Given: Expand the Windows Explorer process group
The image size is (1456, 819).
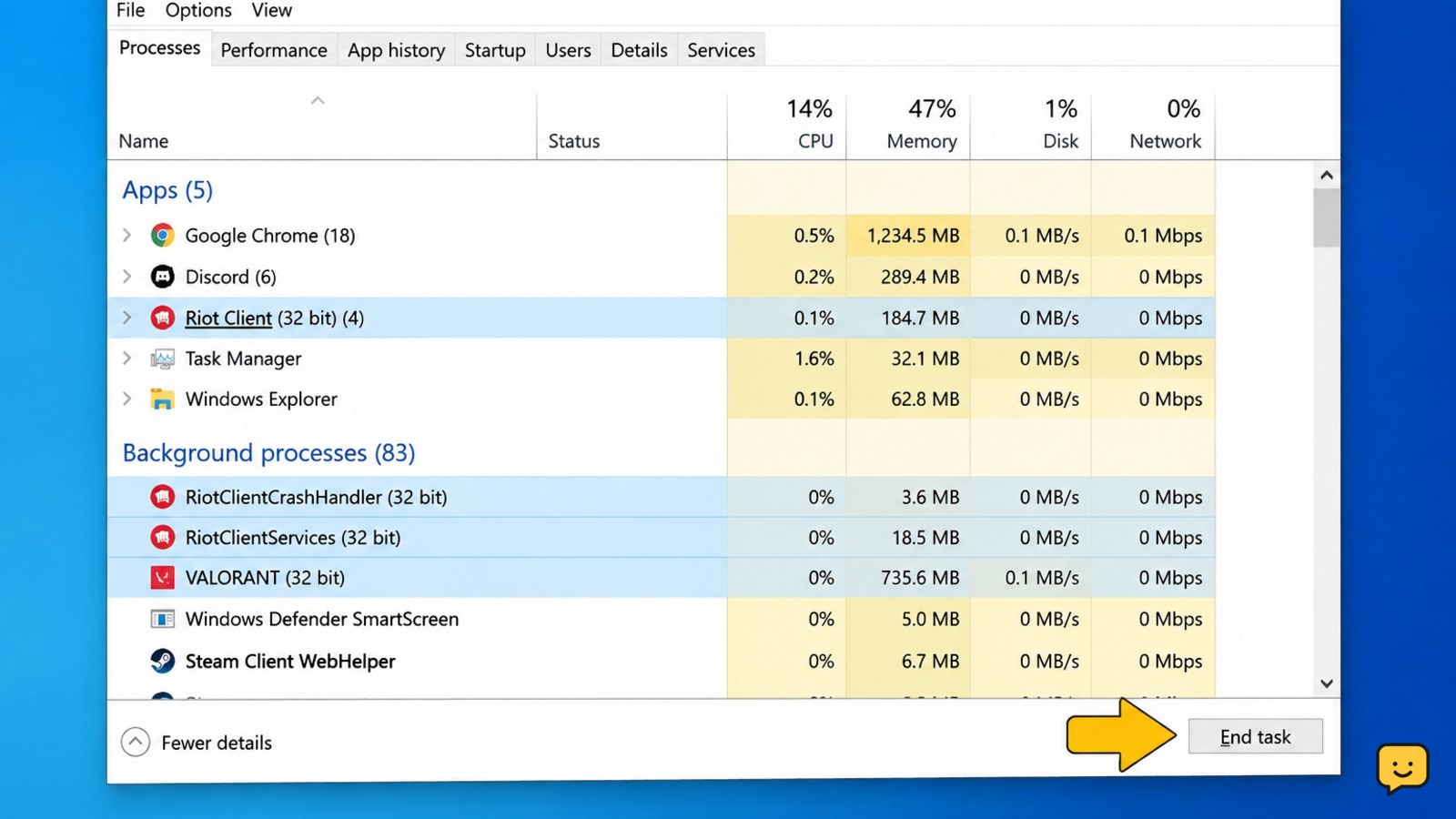Looking at the screenshot, I should pyautogui.click(x=127, y=399).
